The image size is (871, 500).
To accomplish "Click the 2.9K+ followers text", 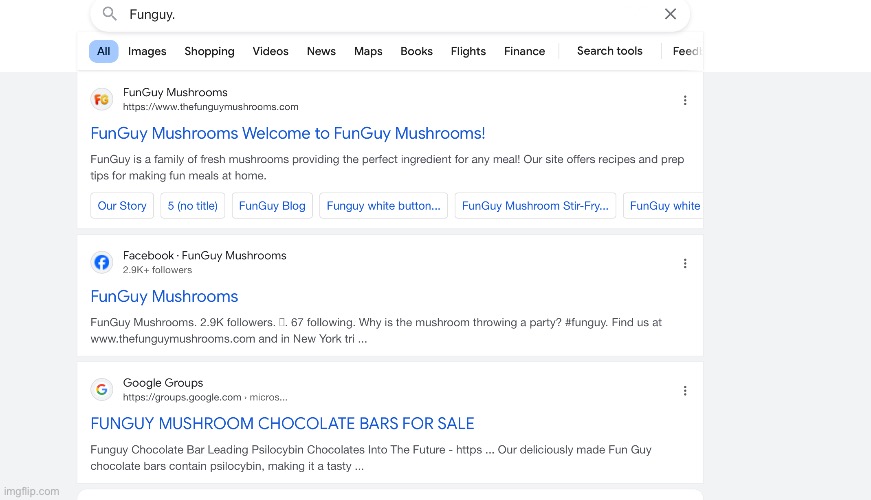I will [x=157, y=270].
